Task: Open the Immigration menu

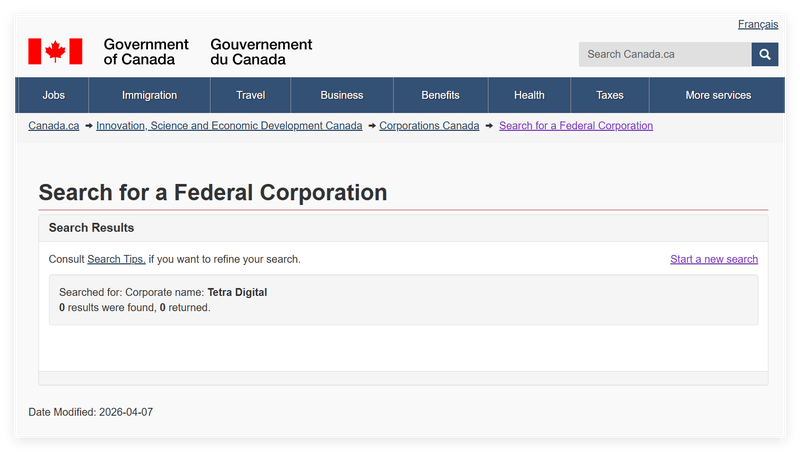Action: point(149,95)
